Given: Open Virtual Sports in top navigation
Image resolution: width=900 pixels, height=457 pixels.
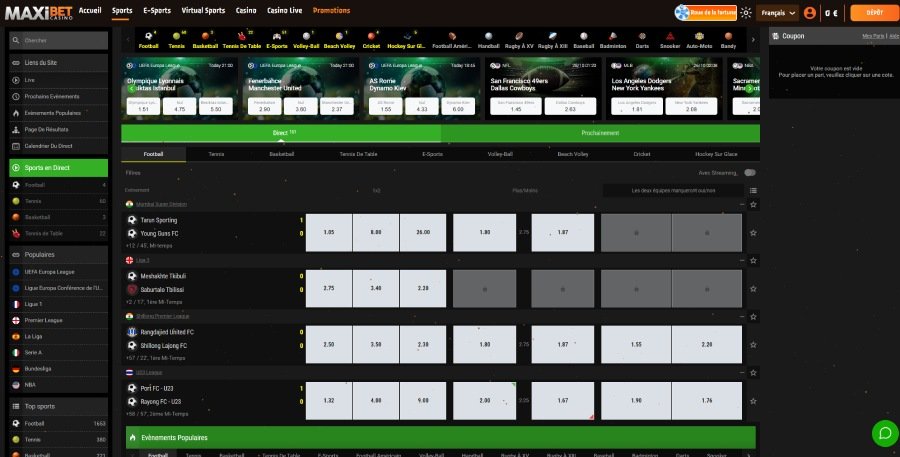Looking at the screenshot, I should pos(203,10).
